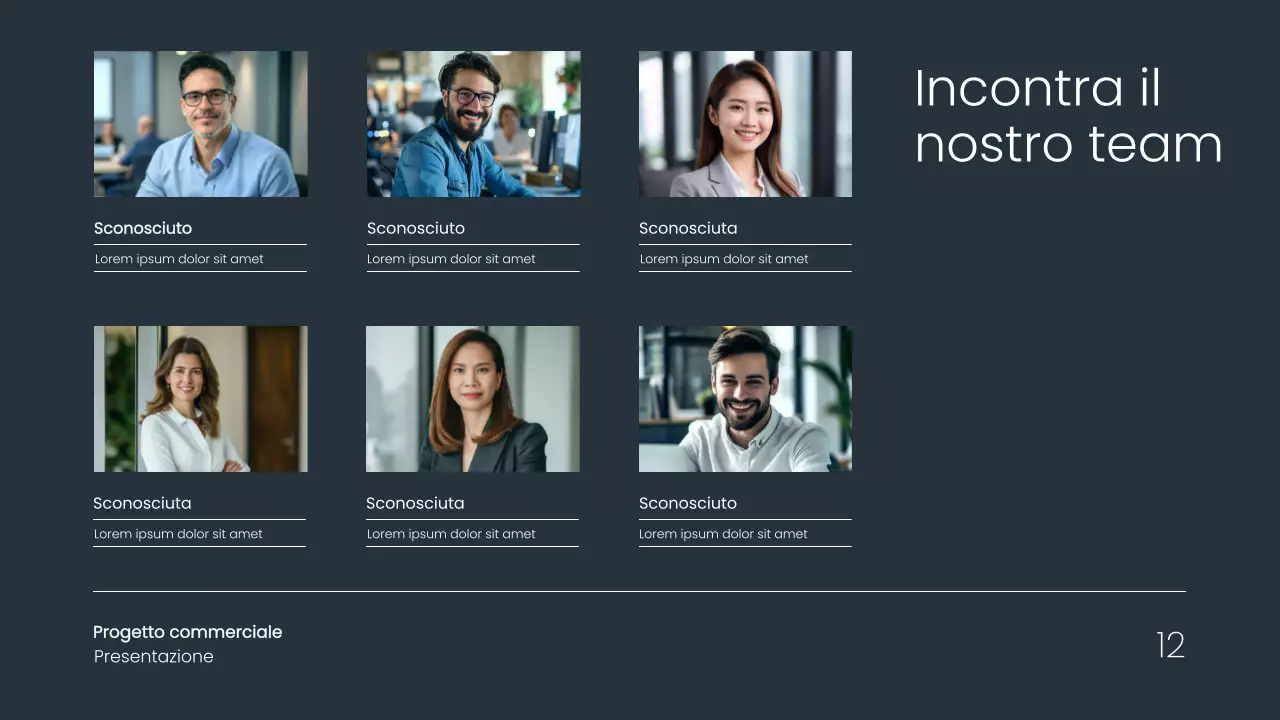Click Lorem ipsum text under gray blazer woman
The width and height of the screenshot is (1280, 720).
724,259
